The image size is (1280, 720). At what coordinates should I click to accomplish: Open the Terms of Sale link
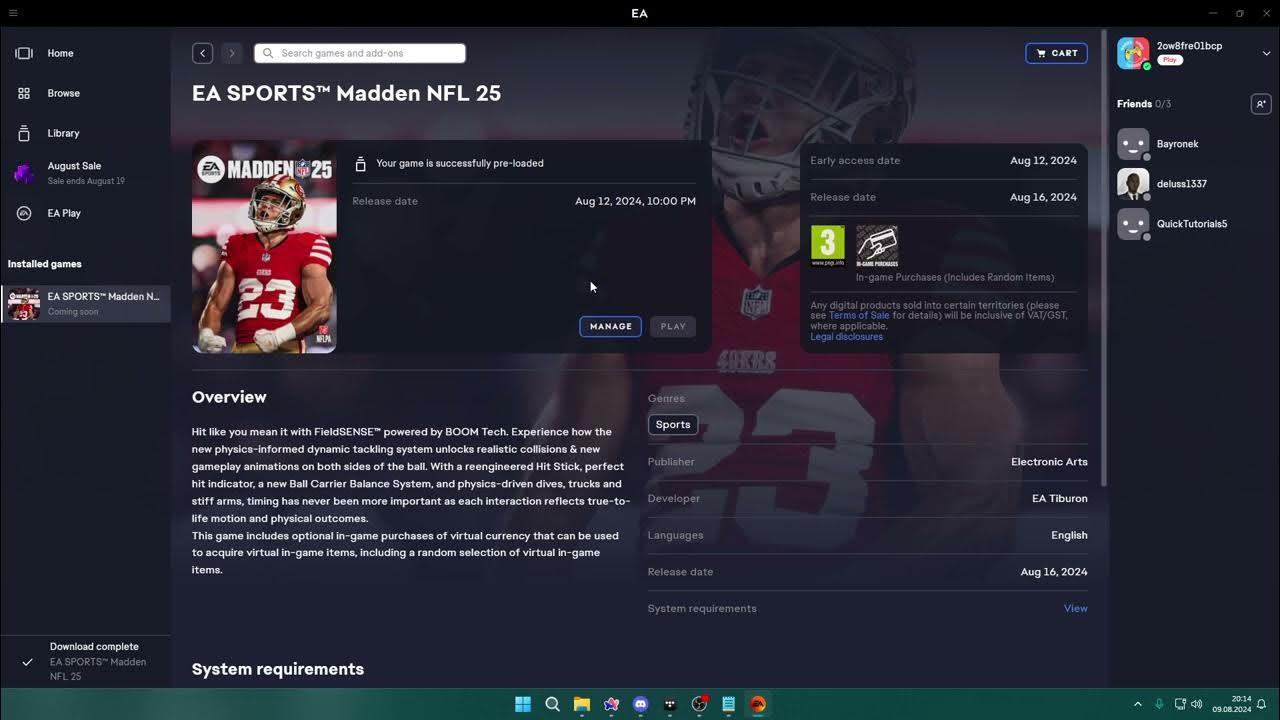pos(858,315)
